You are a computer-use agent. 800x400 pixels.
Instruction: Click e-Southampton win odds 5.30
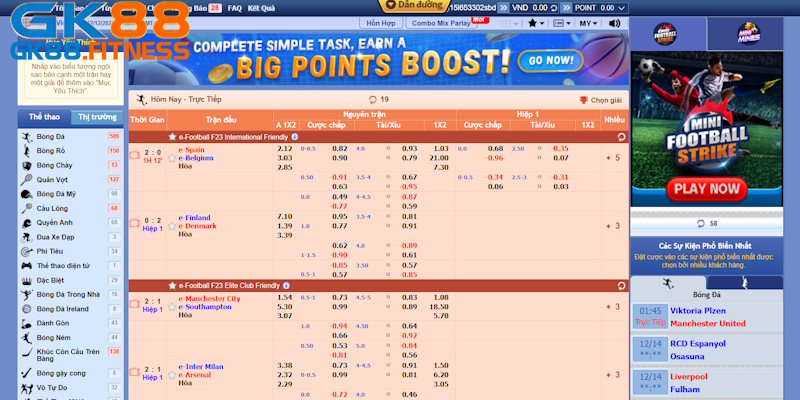tap(284, 307)
